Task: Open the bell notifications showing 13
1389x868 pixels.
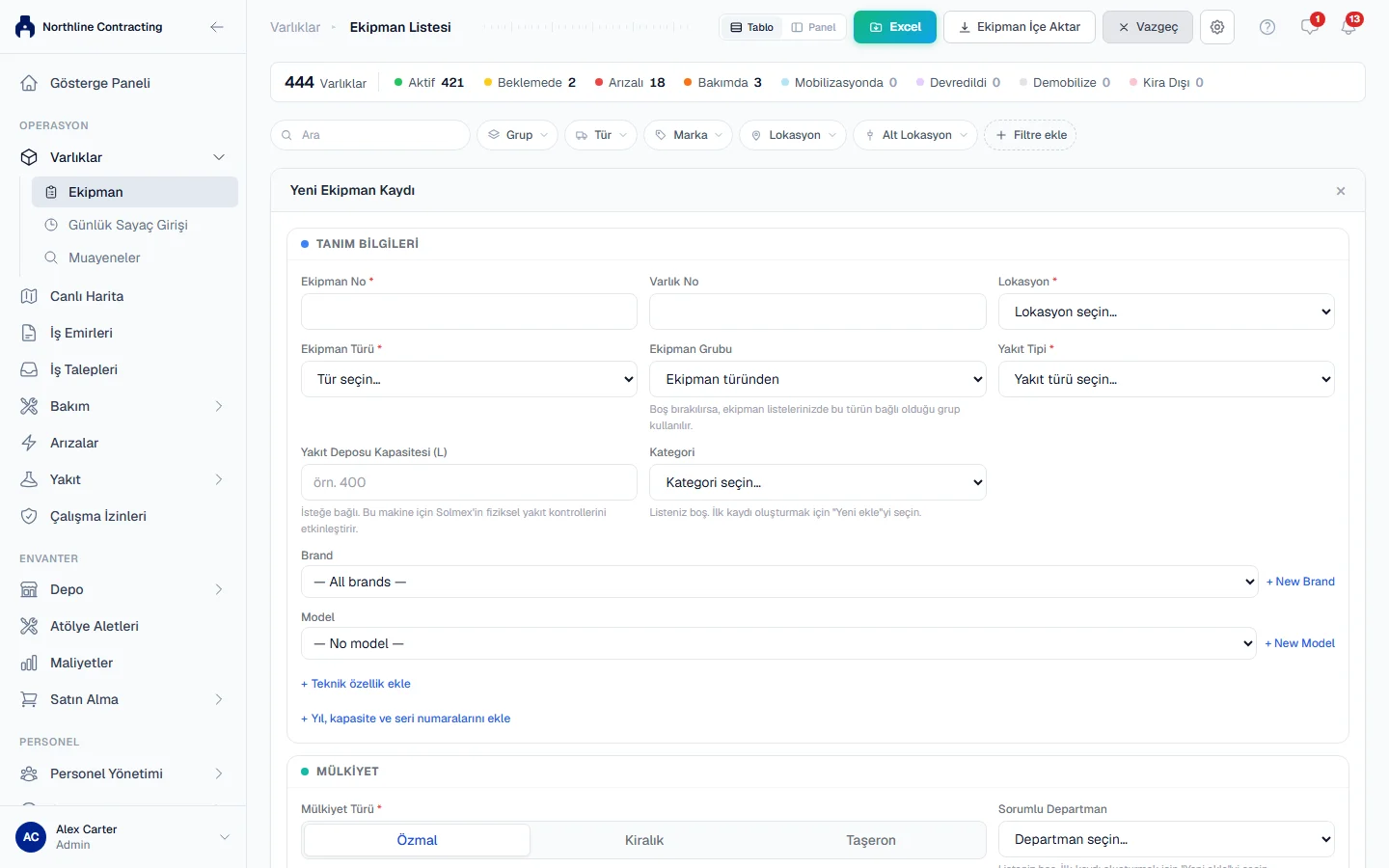Action: (x=1348, y=27)
